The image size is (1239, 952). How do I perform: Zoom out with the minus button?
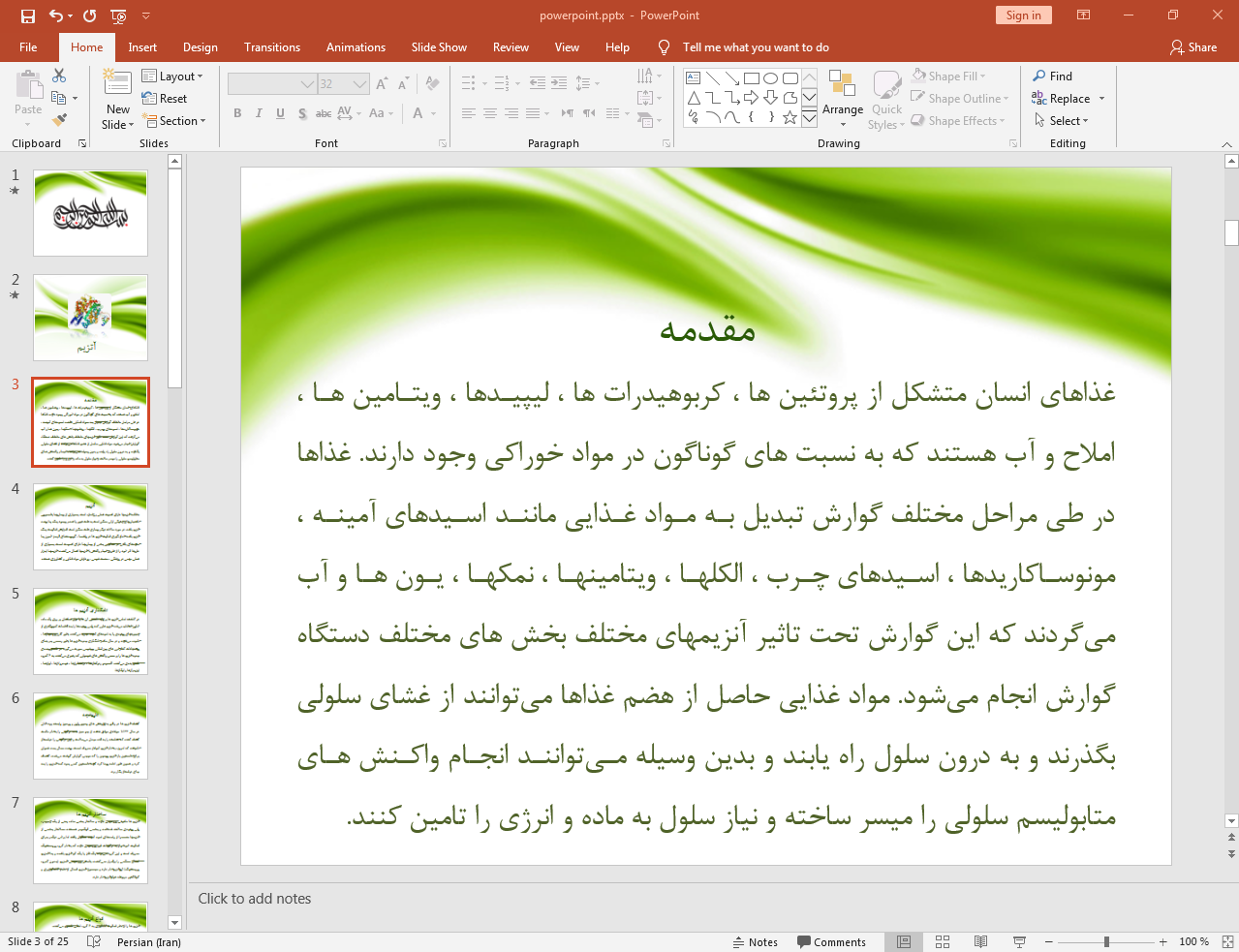coord(1049,941)
